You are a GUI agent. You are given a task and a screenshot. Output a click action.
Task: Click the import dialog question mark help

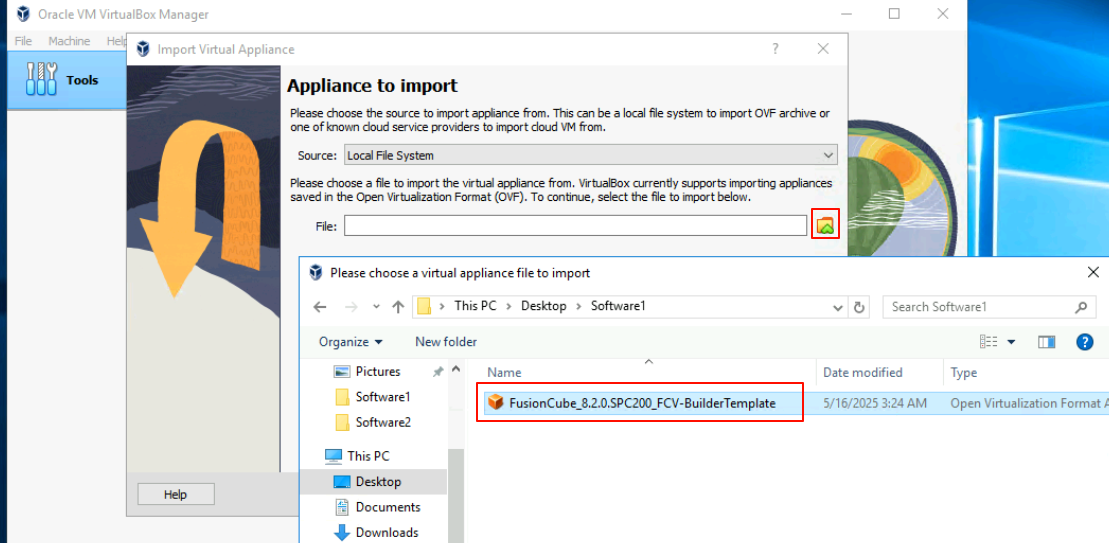point(776,49)
